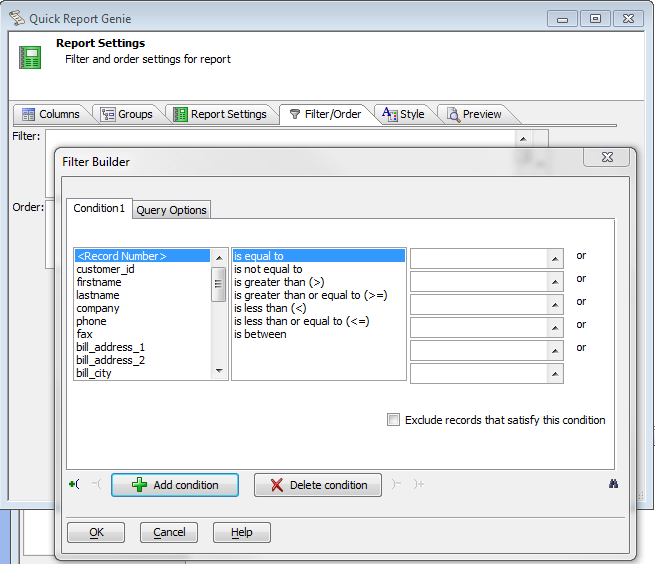The image size is (655, 564).
Task: Switch to the Query Options tab
Action: 171,210
